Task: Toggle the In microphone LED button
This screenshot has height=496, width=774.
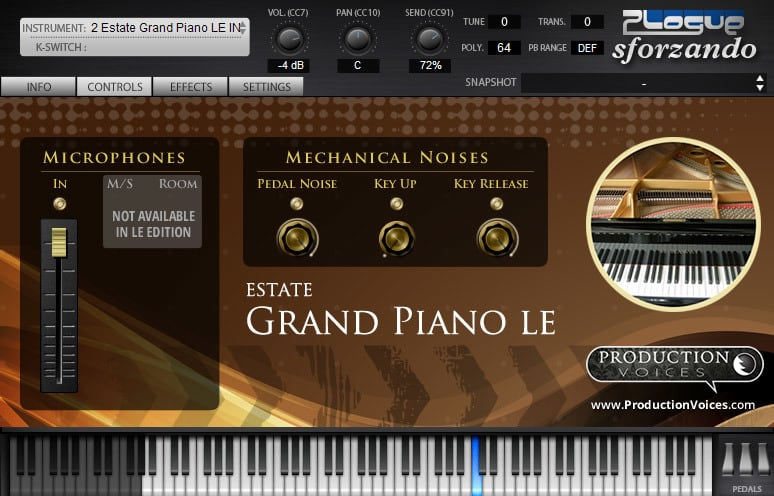Action: pyautogui.click(x=60, y=204)
